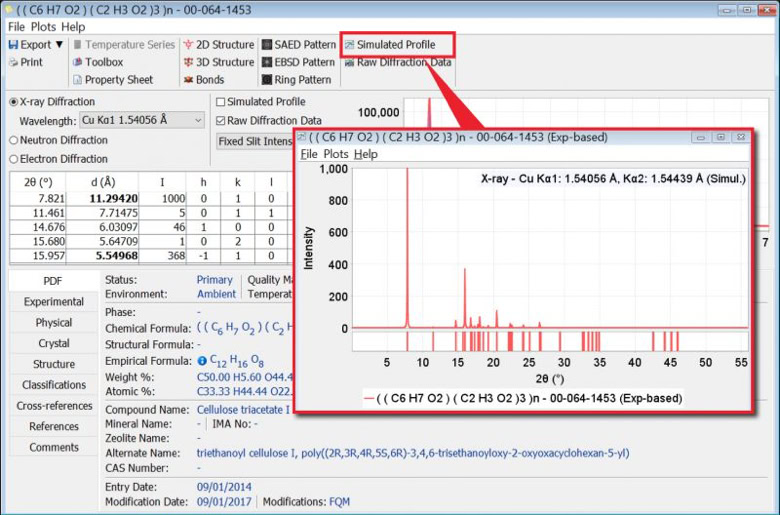780x515 pixels.
Task: Open the Fixed Slit Intensity dropdown
Action: pos(255,141)
